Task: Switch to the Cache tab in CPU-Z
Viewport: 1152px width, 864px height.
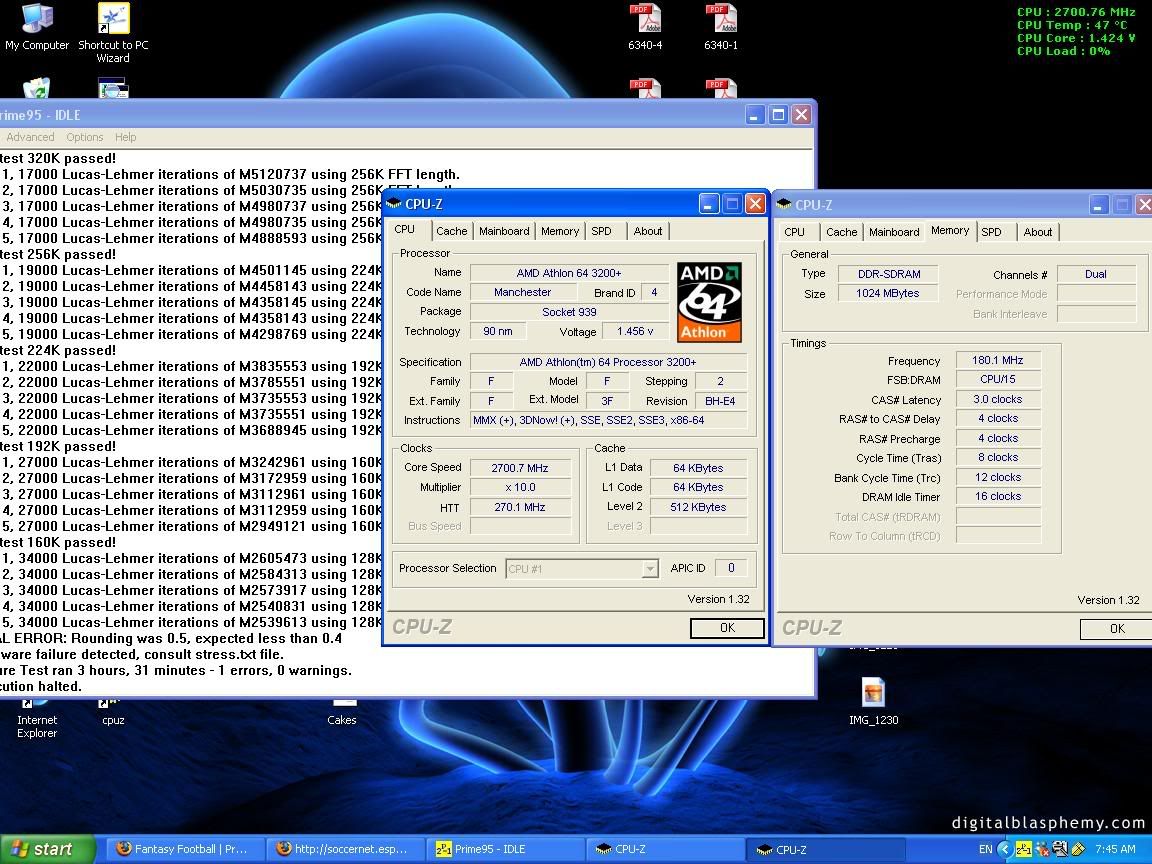Action: pos(451,231)
